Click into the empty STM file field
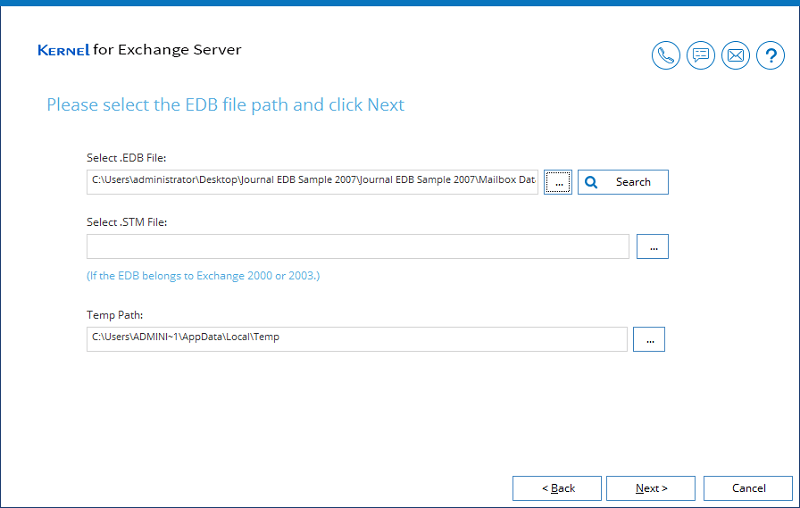The image size is (800, 508). [358, 247]
